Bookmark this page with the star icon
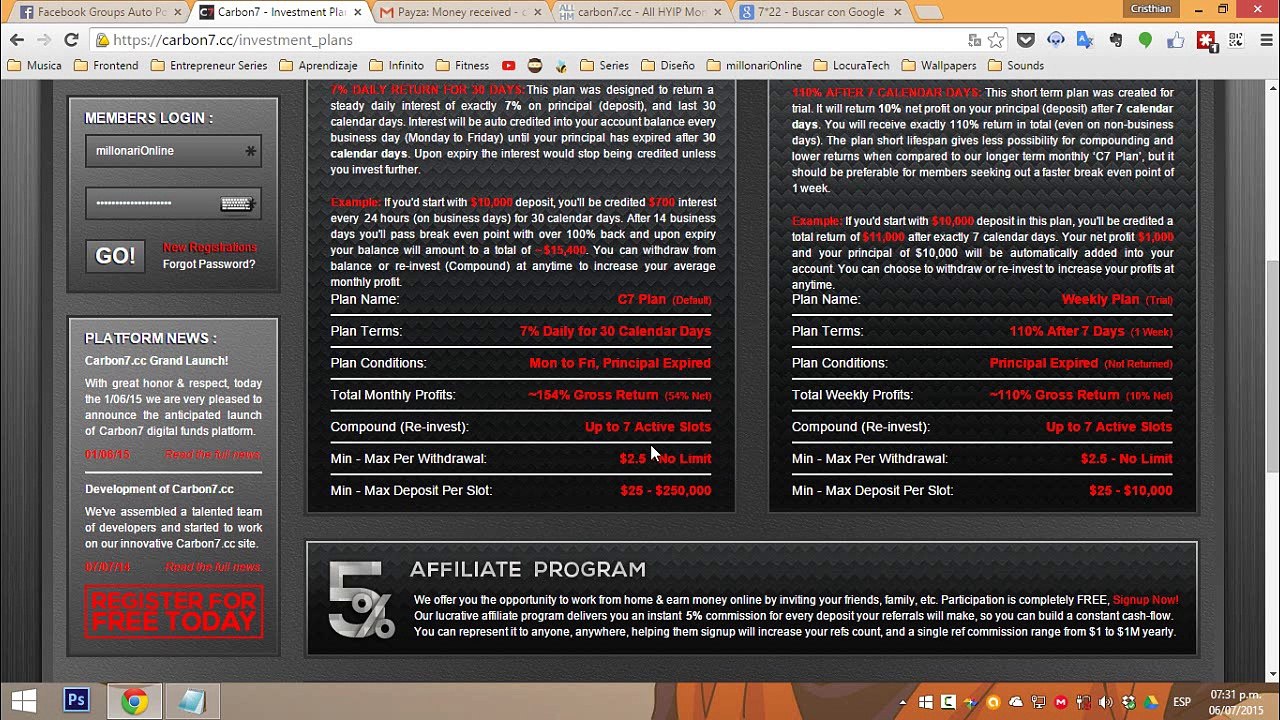 (995, 40)
